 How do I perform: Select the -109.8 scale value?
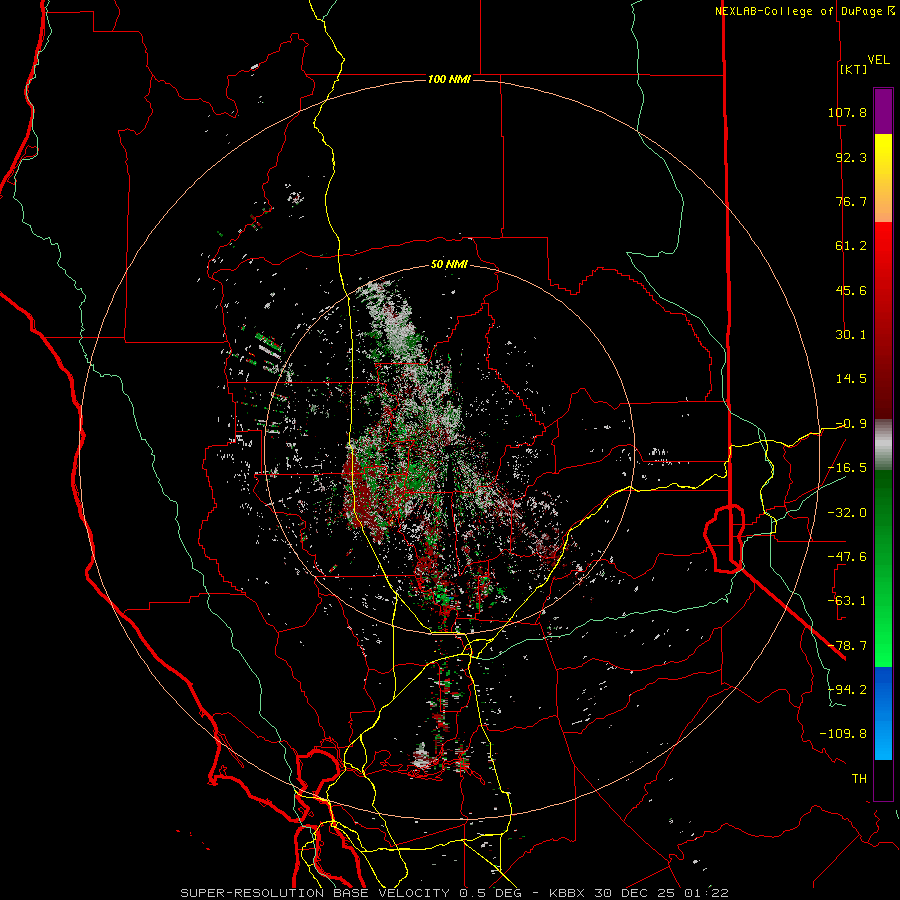(843, 734)
